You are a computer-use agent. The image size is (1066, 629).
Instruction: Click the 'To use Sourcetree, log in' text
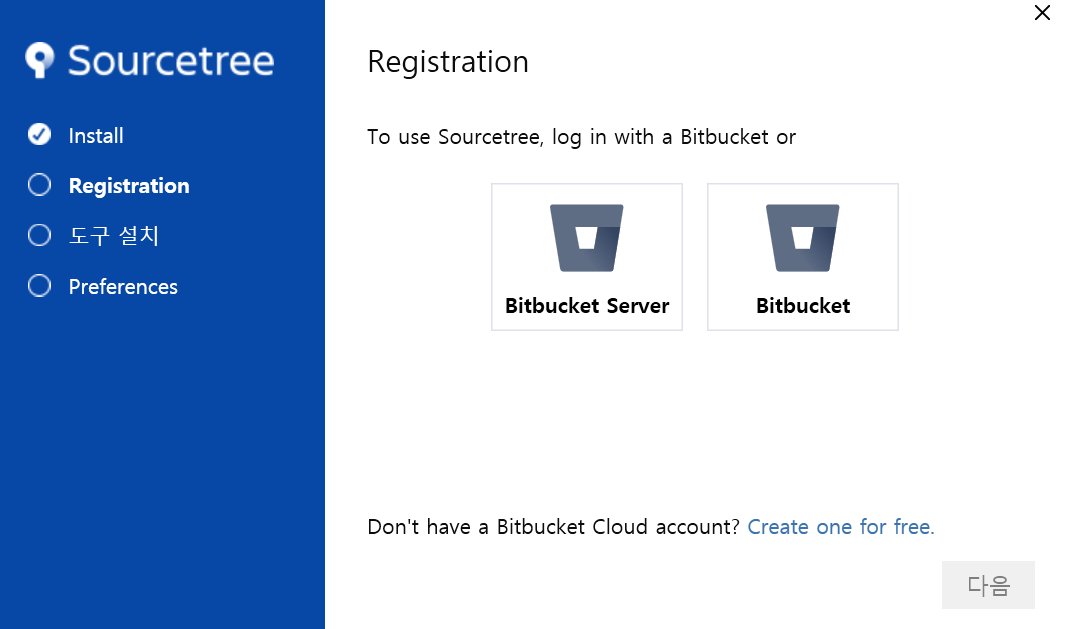coord(582,137)
